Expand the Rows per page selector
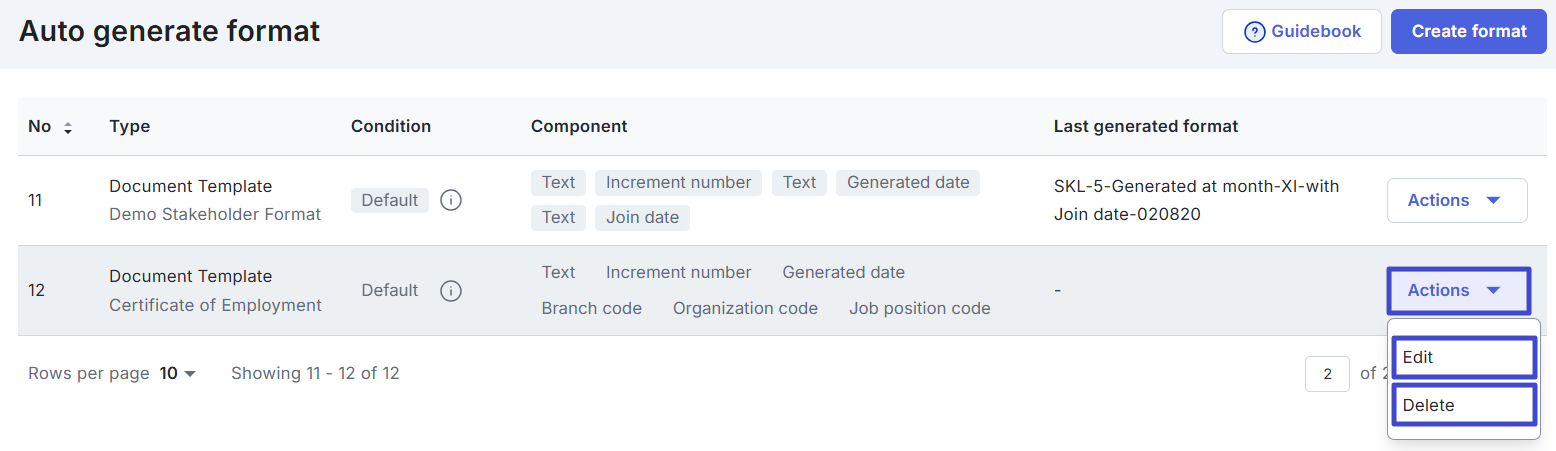 point(178,373)
